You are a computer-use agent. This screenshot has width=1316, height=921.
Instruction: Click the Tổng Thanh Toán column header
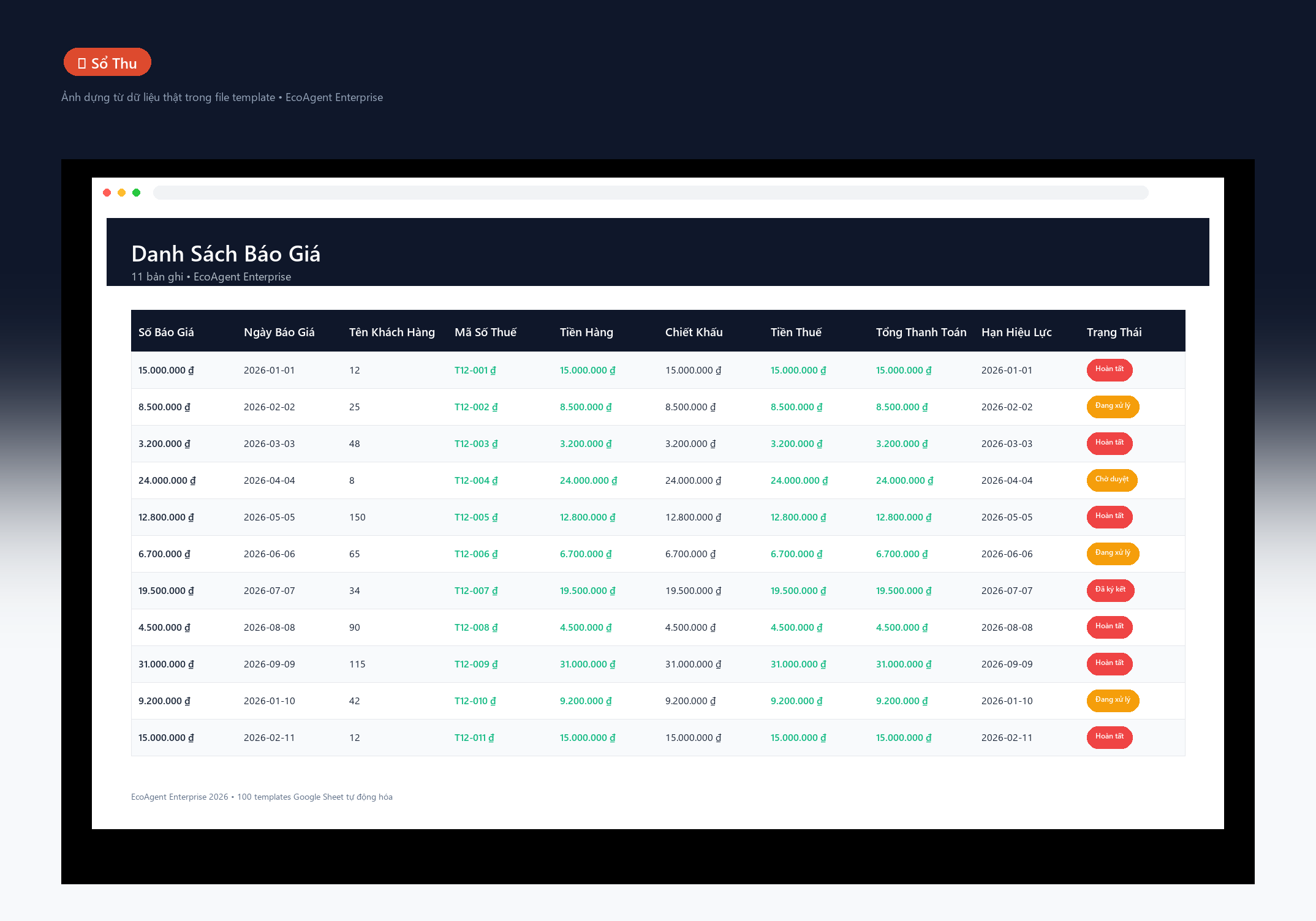click(921, 332)
